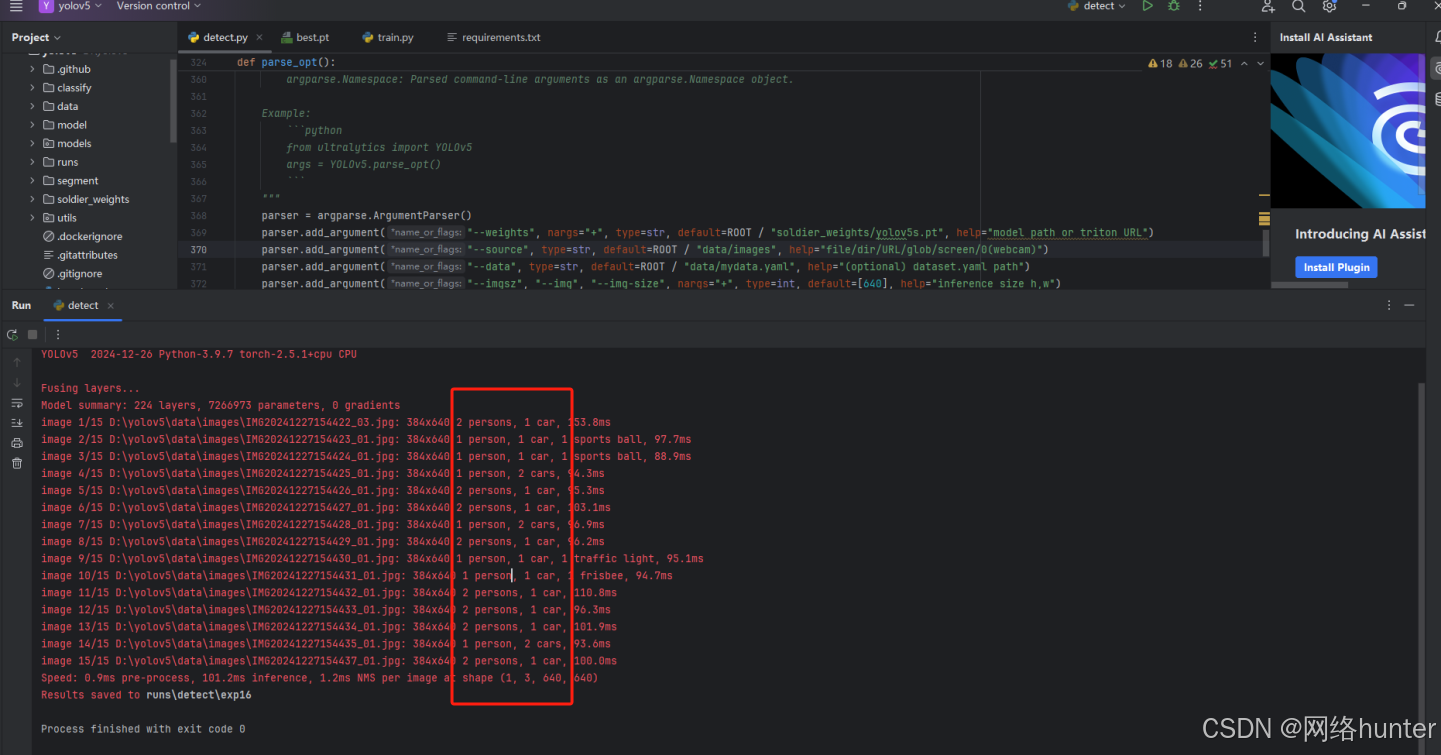This screenshot has width=1441, height=755.
Task: Go to next highlighted problem arrow
Action: click(x=1260, y=63)
